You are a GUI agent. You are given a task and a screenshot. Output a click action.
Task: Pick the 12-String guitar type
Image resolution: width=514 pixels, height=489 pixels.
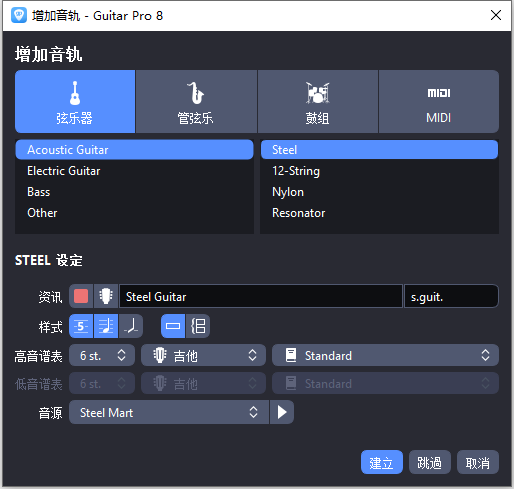379,171
